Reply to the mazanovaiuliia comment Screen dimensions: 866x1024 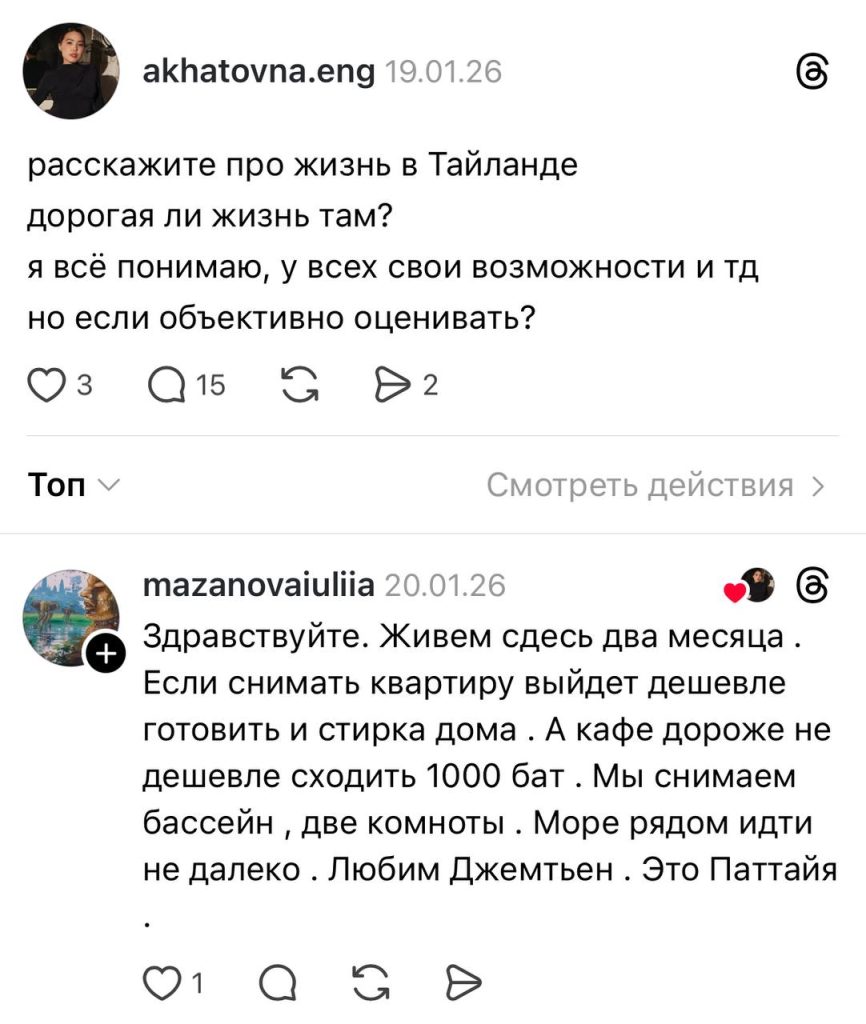click(275, 984)
